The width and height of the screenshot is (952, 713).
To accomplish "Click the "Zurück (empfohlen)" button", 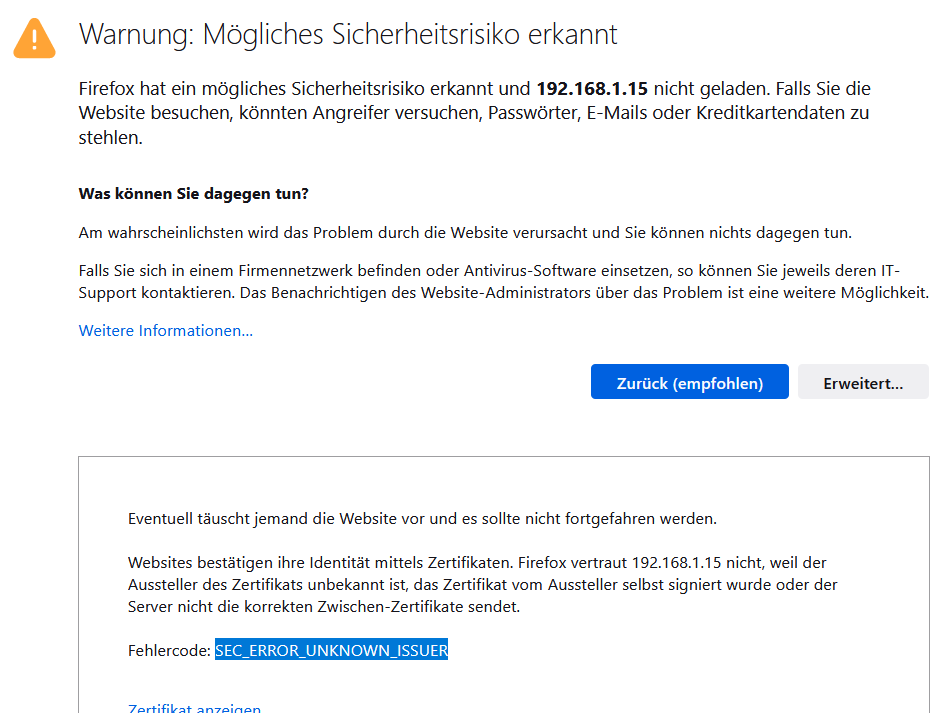I will pyautogui.click(x=689, y=382).
